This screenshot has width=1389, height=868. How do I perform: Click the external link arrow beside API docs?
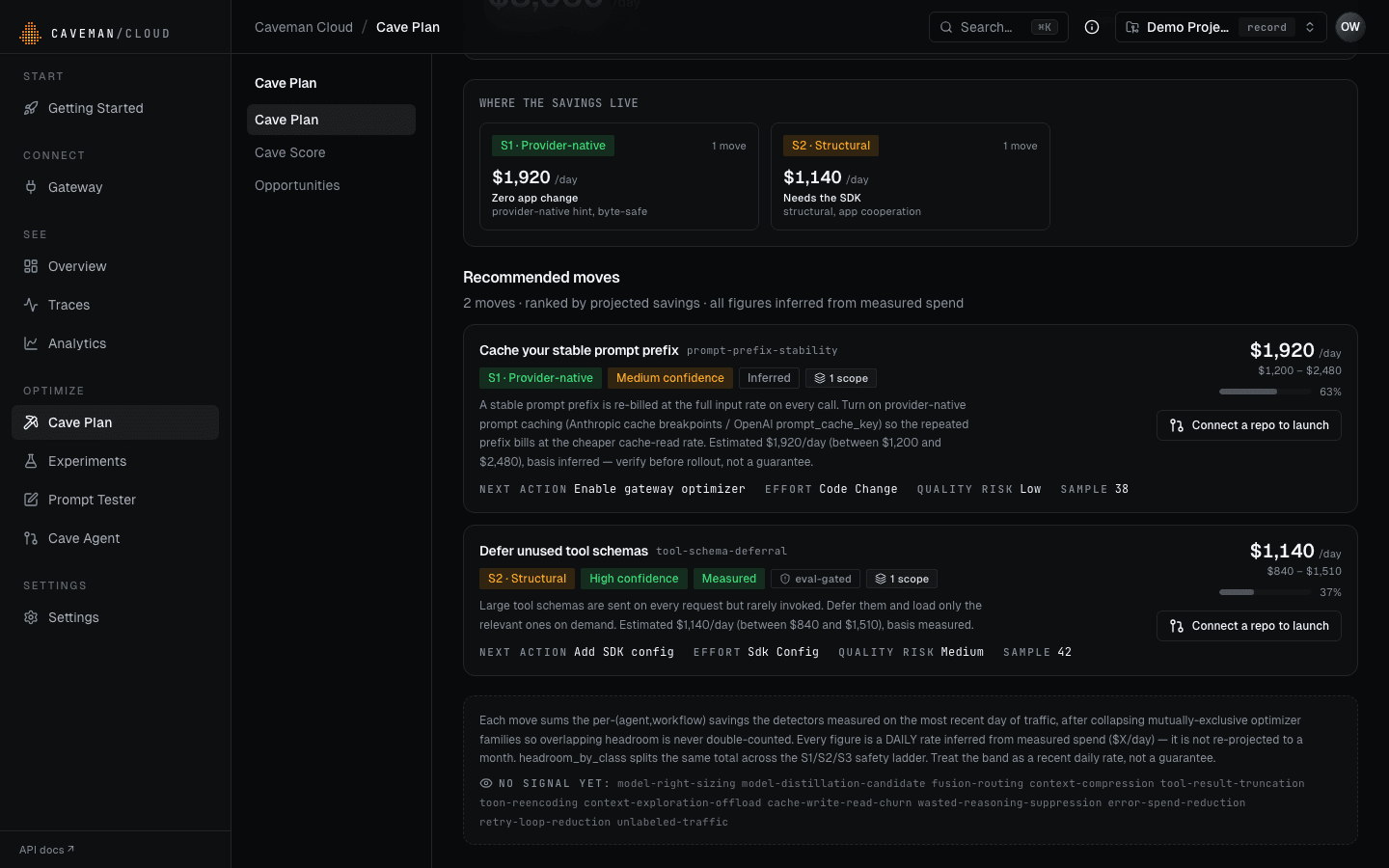[x=70, y=850]
